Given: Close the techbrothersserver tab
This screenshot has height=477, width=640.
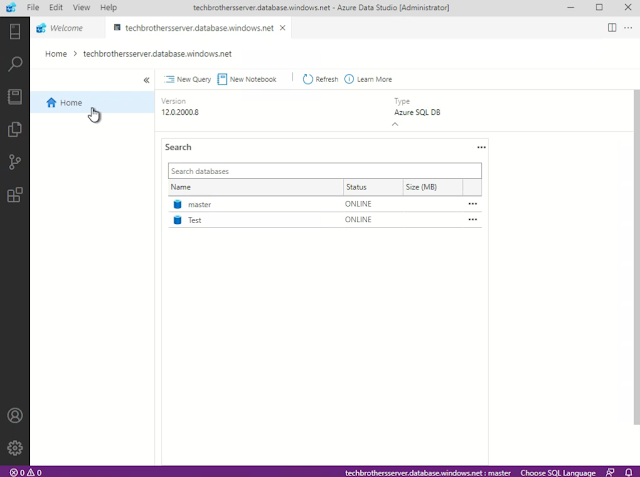Looking at the screenshot, I should [x=282, y=28].
